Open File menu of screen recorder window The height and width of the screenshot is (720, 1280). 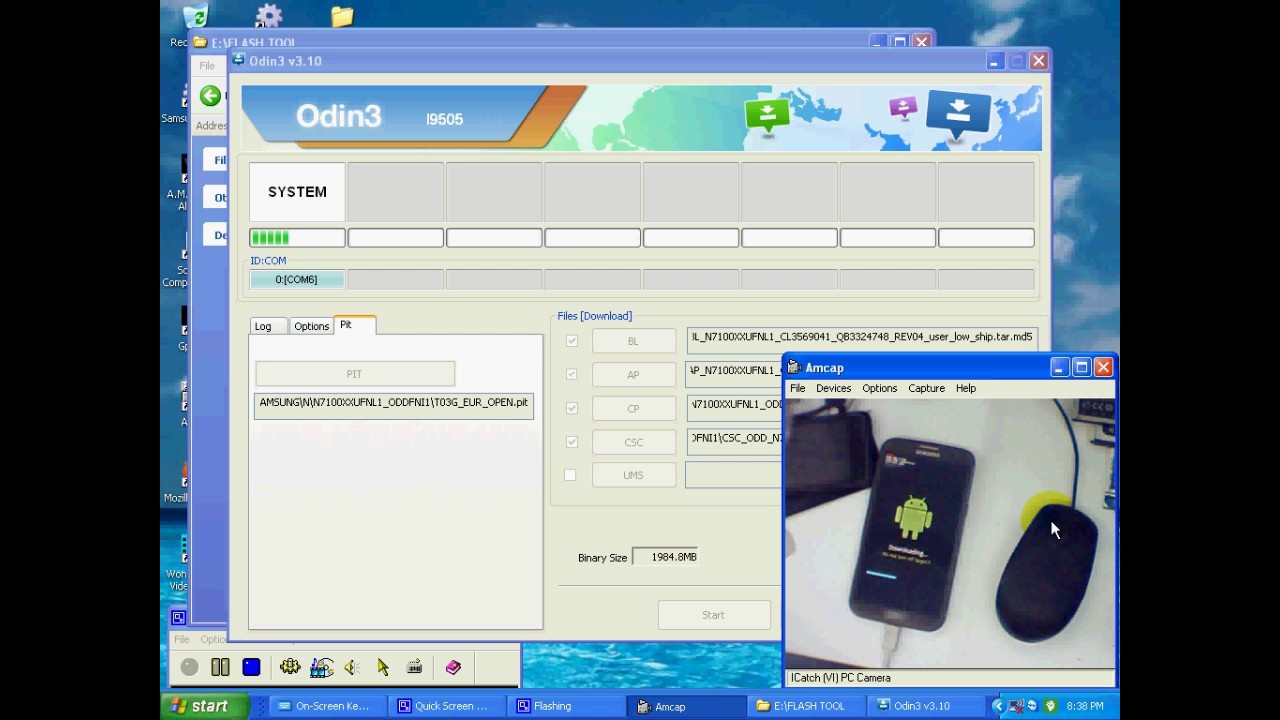(x=182, y=639)
